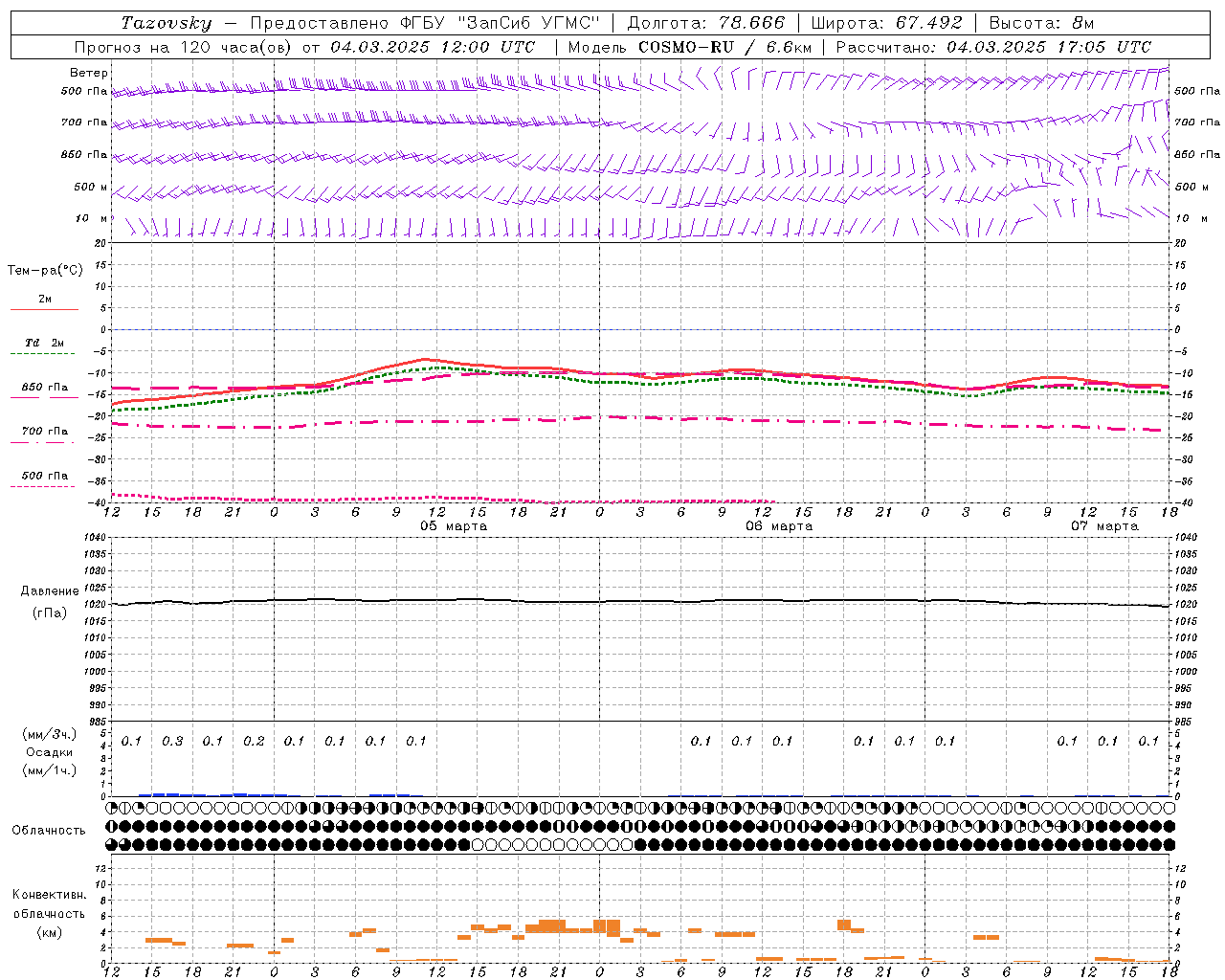
Task: Click the 'Высота: 8м' elevation text
Action: [1041, 23]
